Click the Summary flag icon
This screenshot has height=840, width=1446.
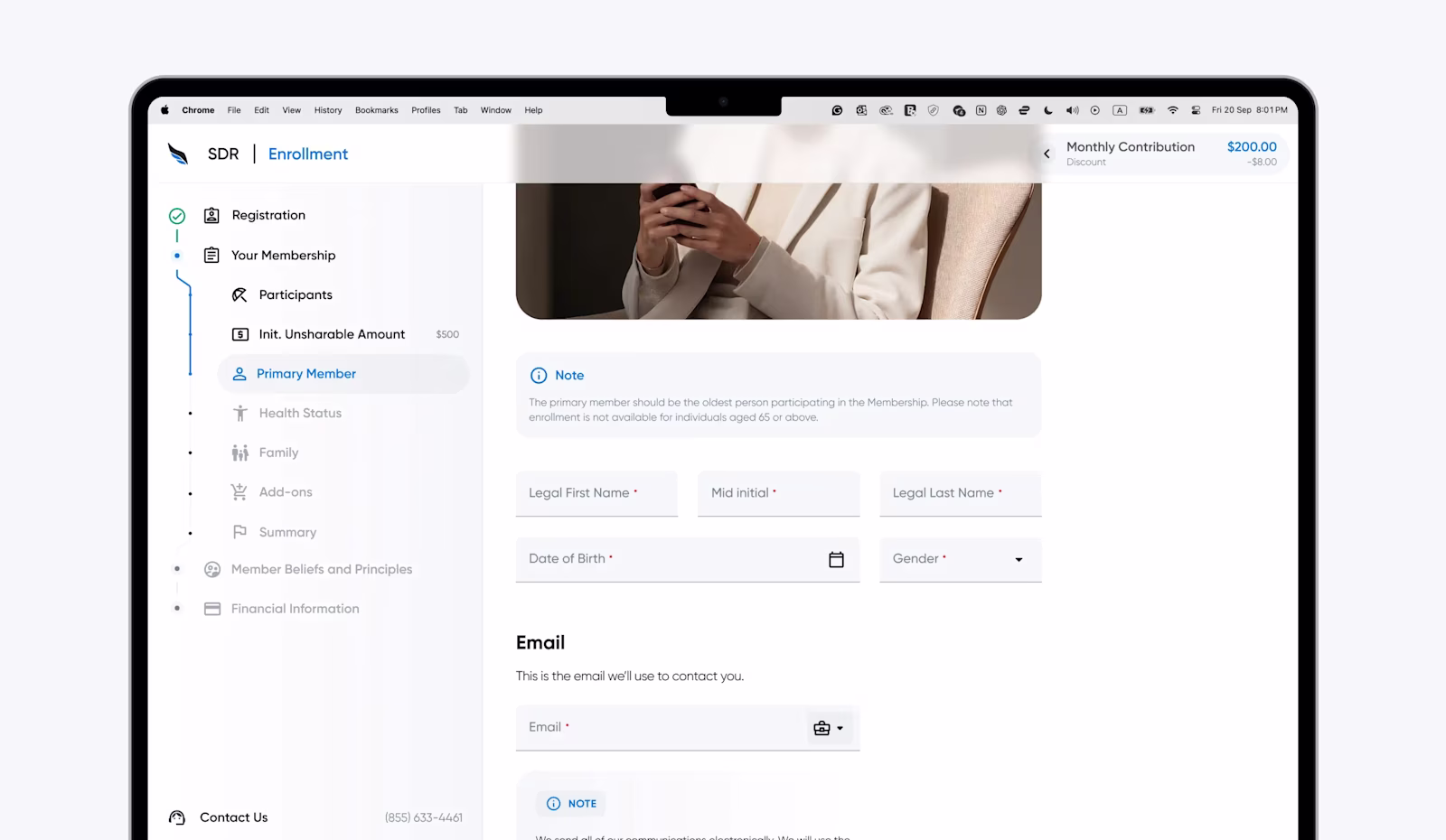click(x=239, y=532)
